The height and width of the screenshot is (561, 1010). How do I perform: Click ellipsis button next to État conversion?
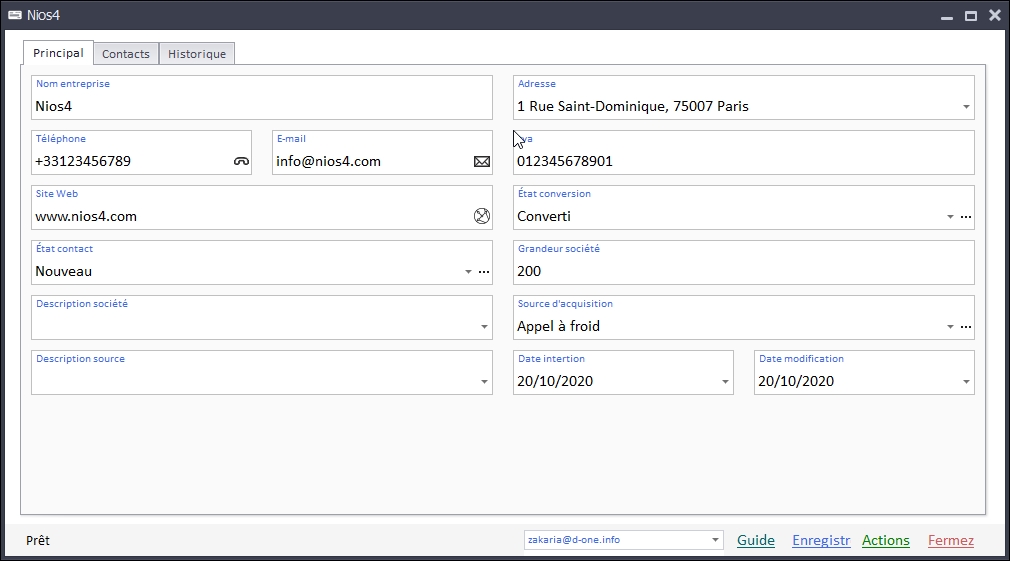[x=966, y=217]
